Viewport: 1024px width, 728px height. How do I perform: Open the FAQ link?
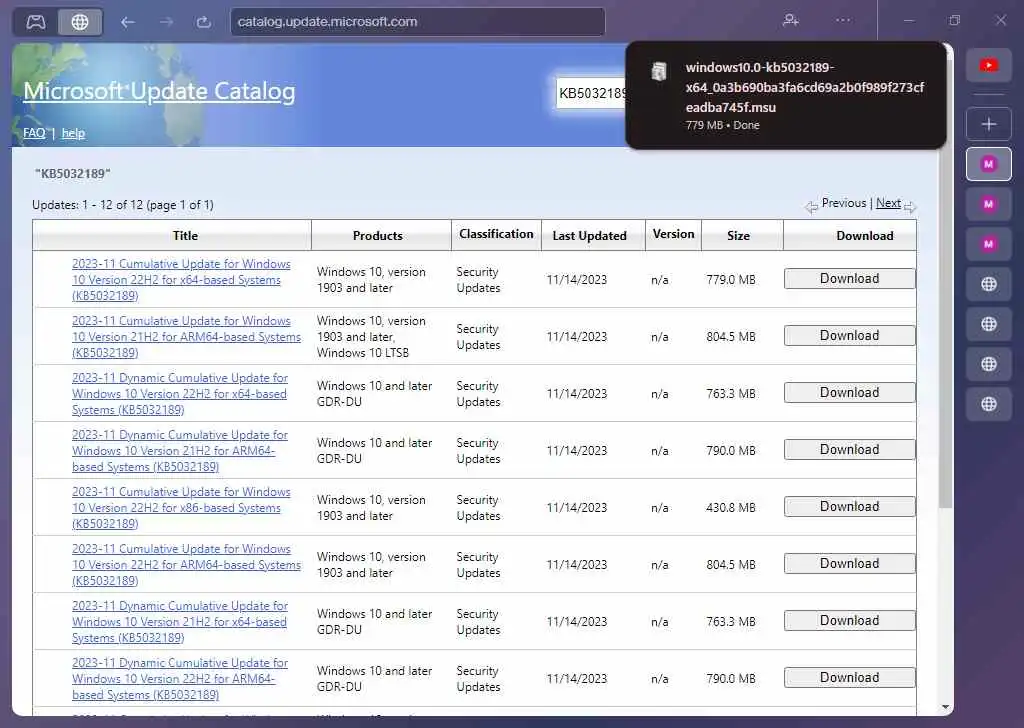pos(34,133)
